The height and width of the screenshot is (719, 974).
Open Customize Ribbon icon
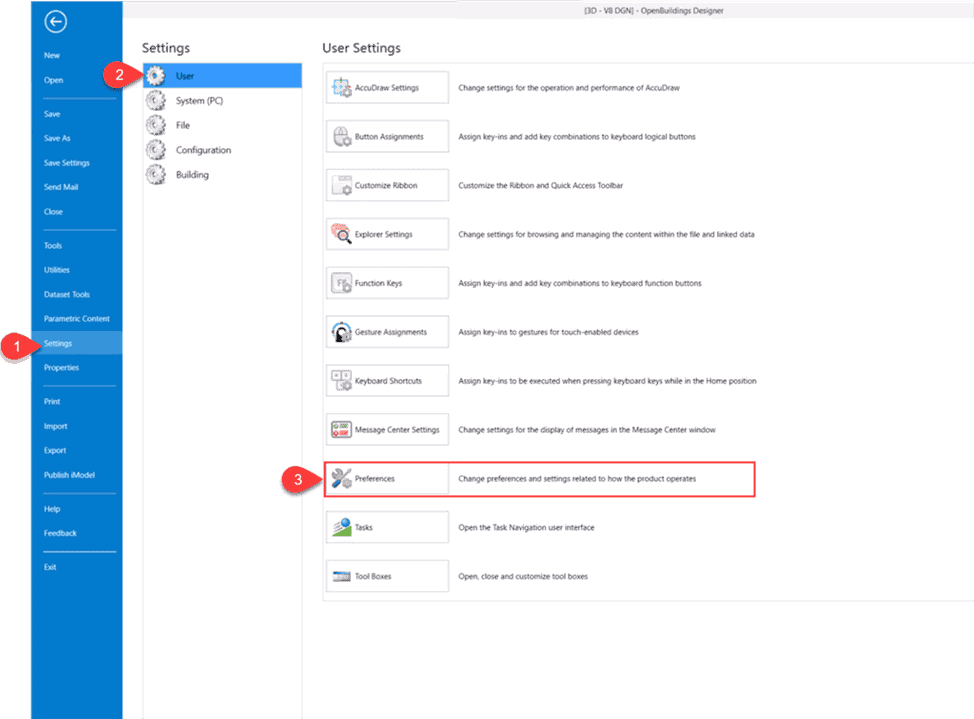341,186
